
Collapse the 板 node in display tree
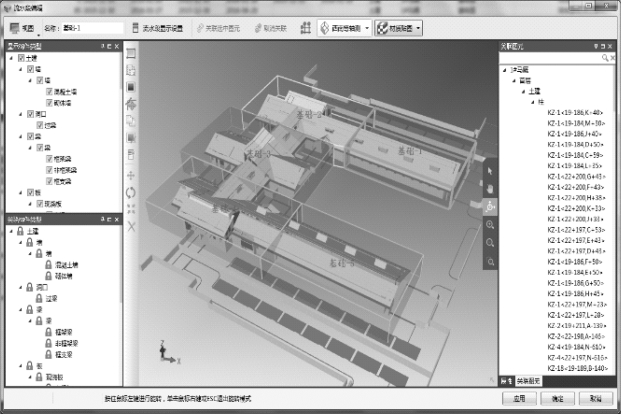pyautogui.click(x=21, y=193)
